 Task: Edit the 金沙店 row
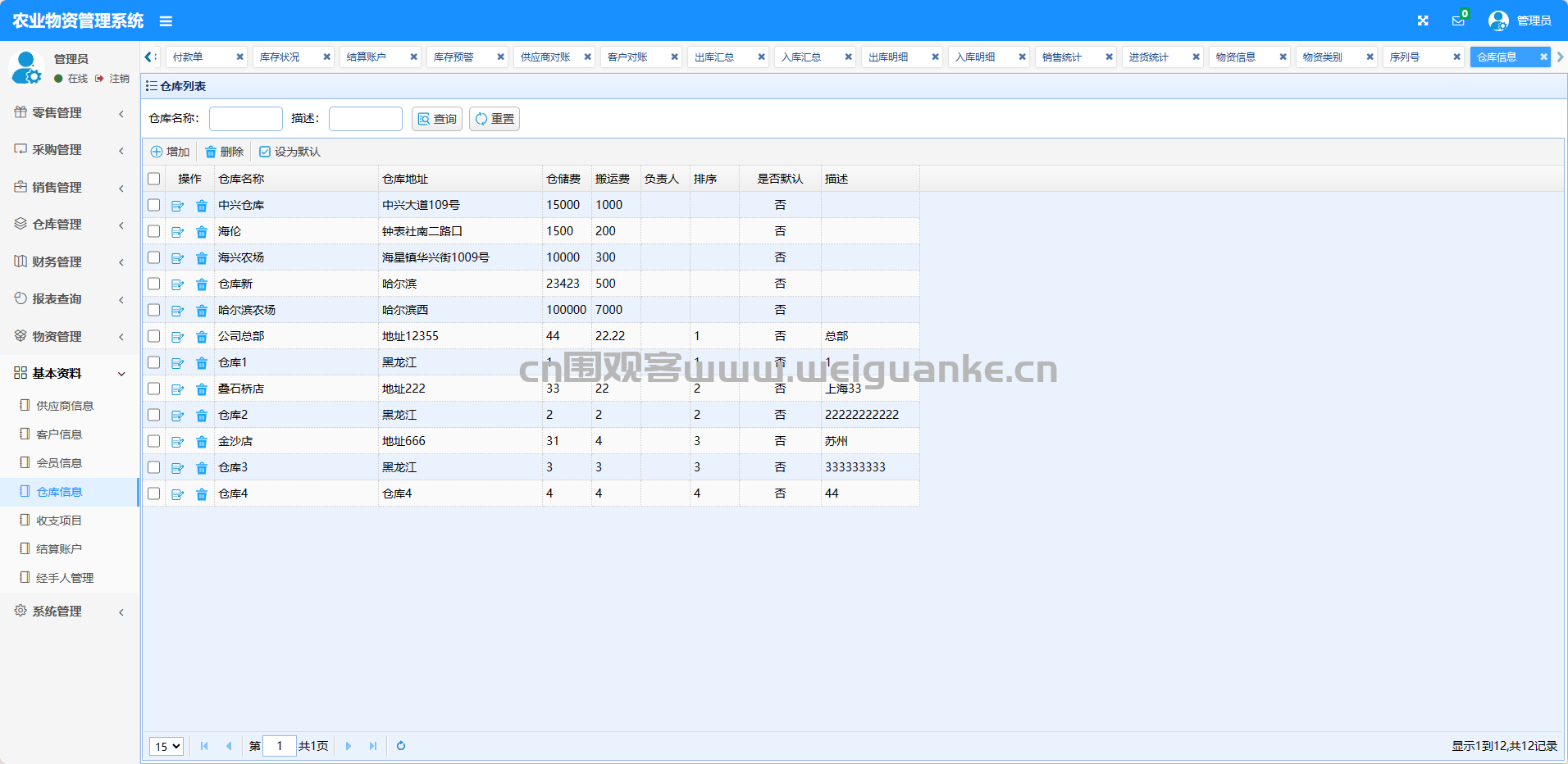(177, 442)
